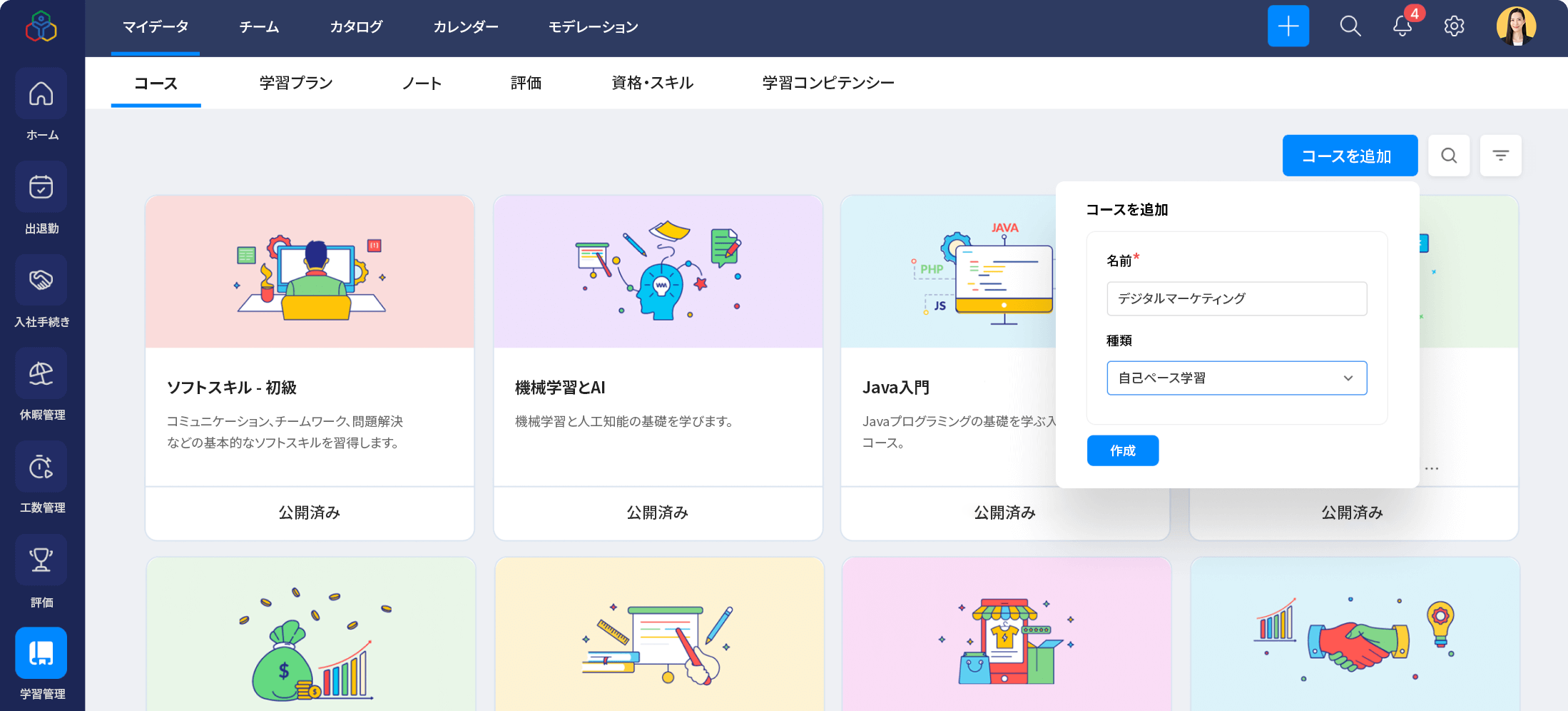The image size is (1568, 711).
Task: Expand the ellipsis menu on the course card
Action: tap(1430, 468)
